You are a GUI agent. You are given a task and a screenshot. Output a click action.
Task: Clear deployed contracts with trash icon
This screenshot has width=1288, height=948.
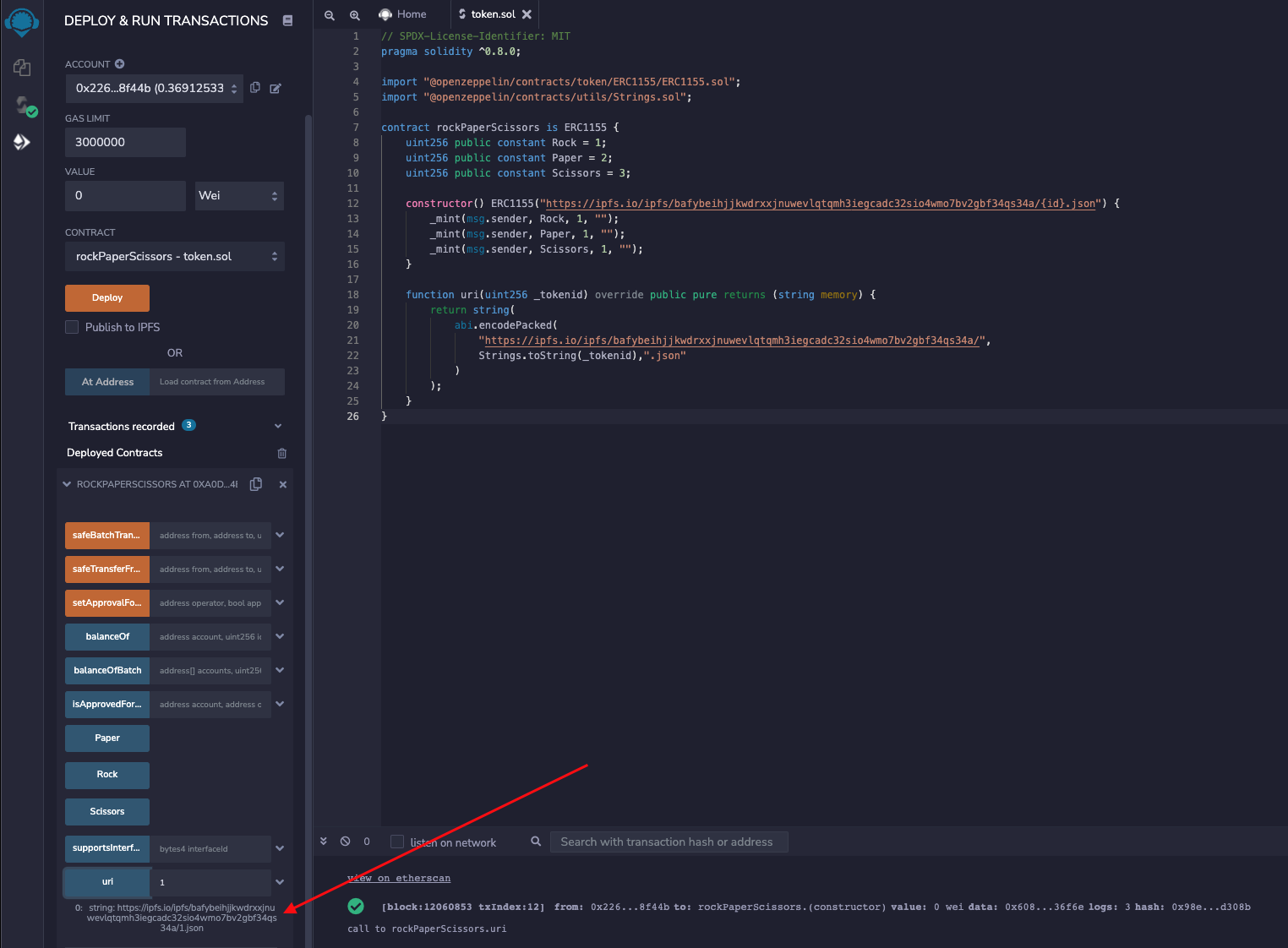tap(282, 454)
